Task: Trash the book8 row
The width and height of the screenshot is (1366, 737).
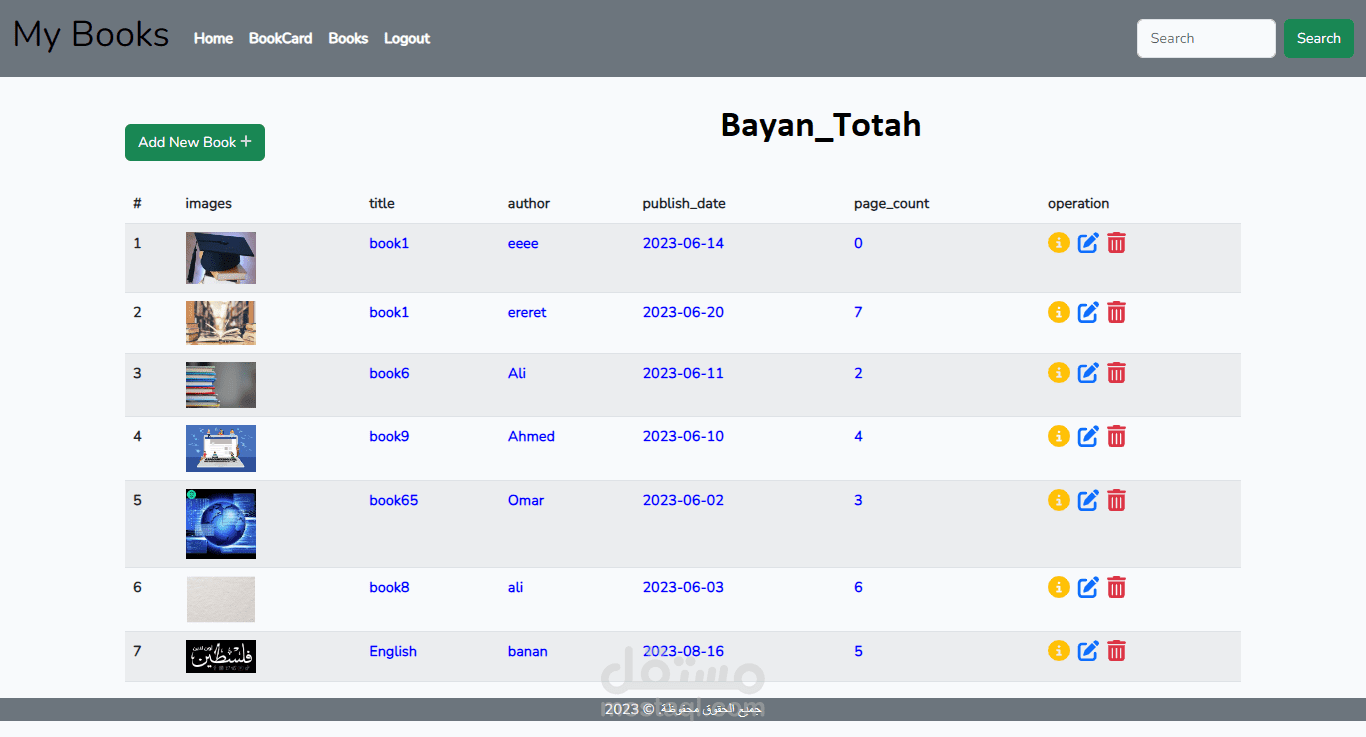Action: coord(1117,587)
